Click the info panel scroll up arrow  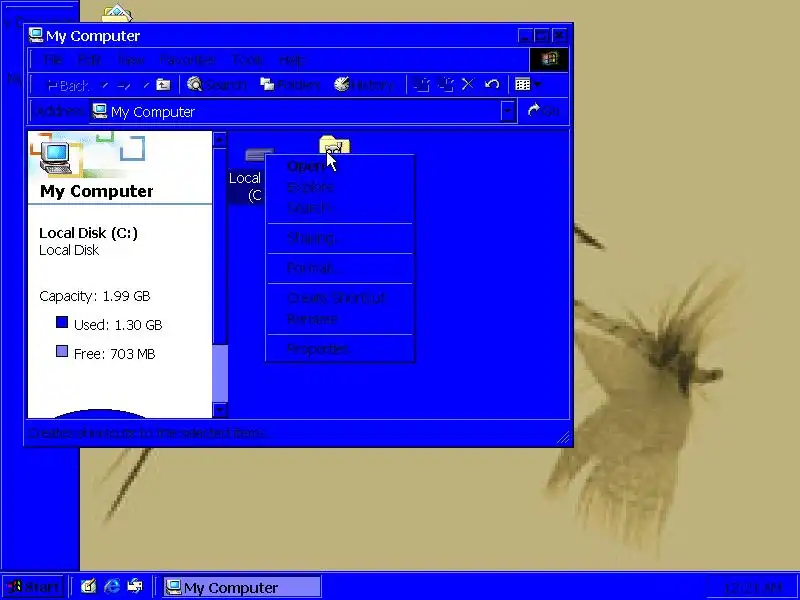coord(220,139)
